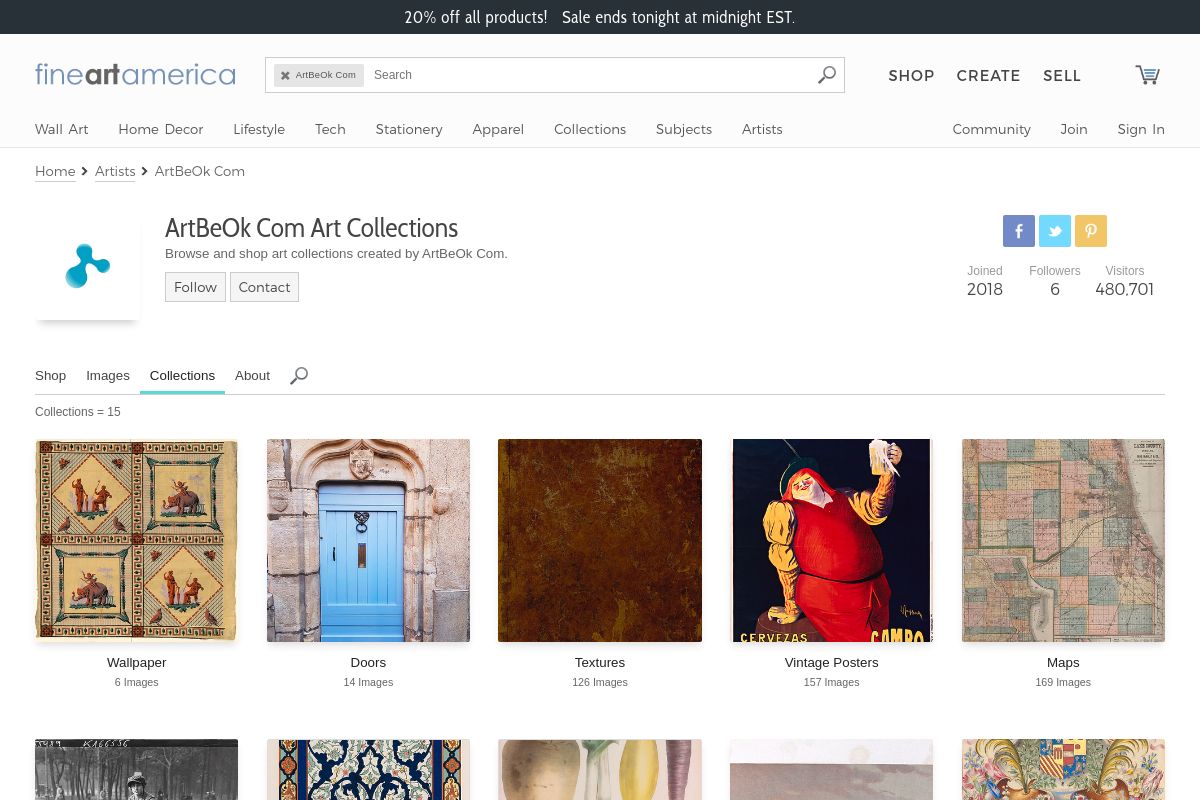
Task: Click the '169 Images' count under Maps
Action: 1063,683
